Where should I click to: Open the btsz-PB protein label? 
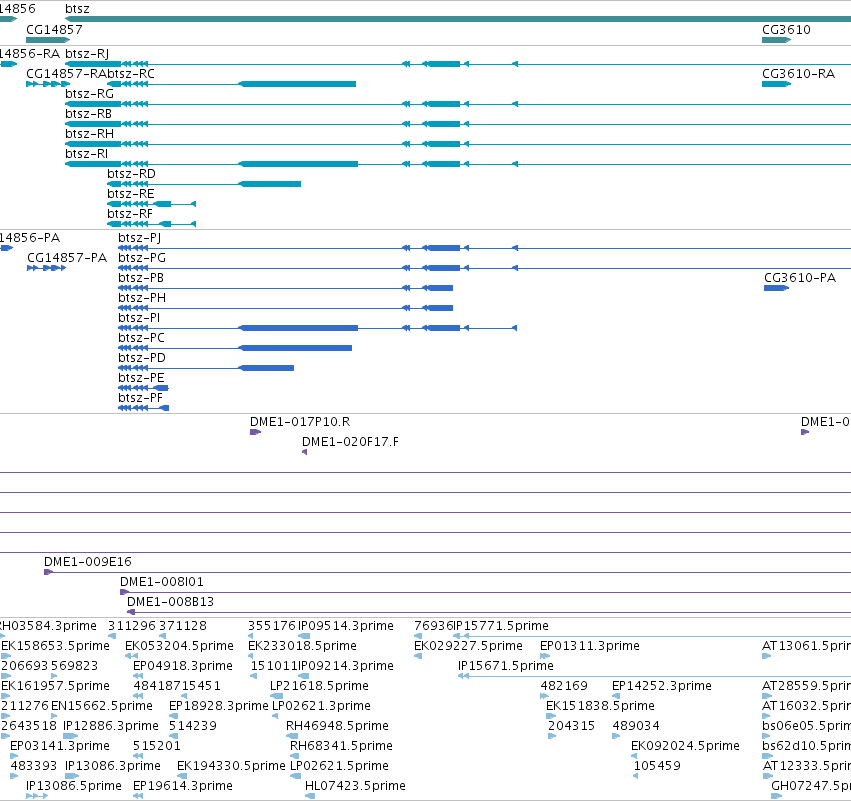pyautogui.click(x=141, y=278)
